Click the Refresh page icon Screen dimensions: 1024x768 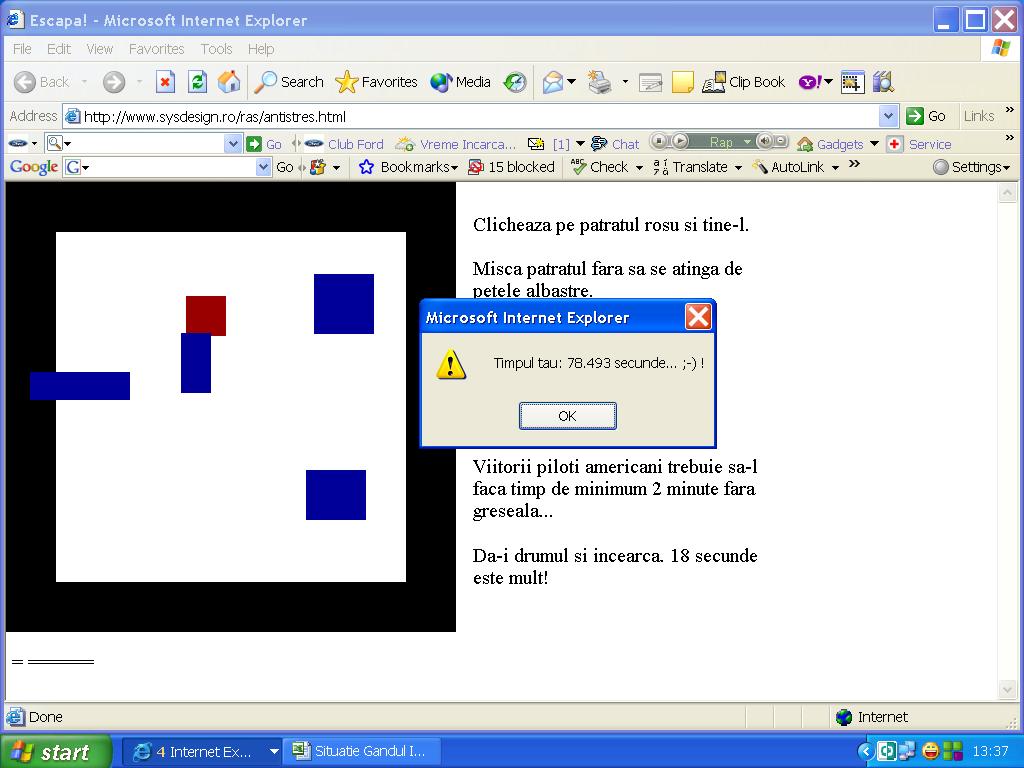(197, 82)
